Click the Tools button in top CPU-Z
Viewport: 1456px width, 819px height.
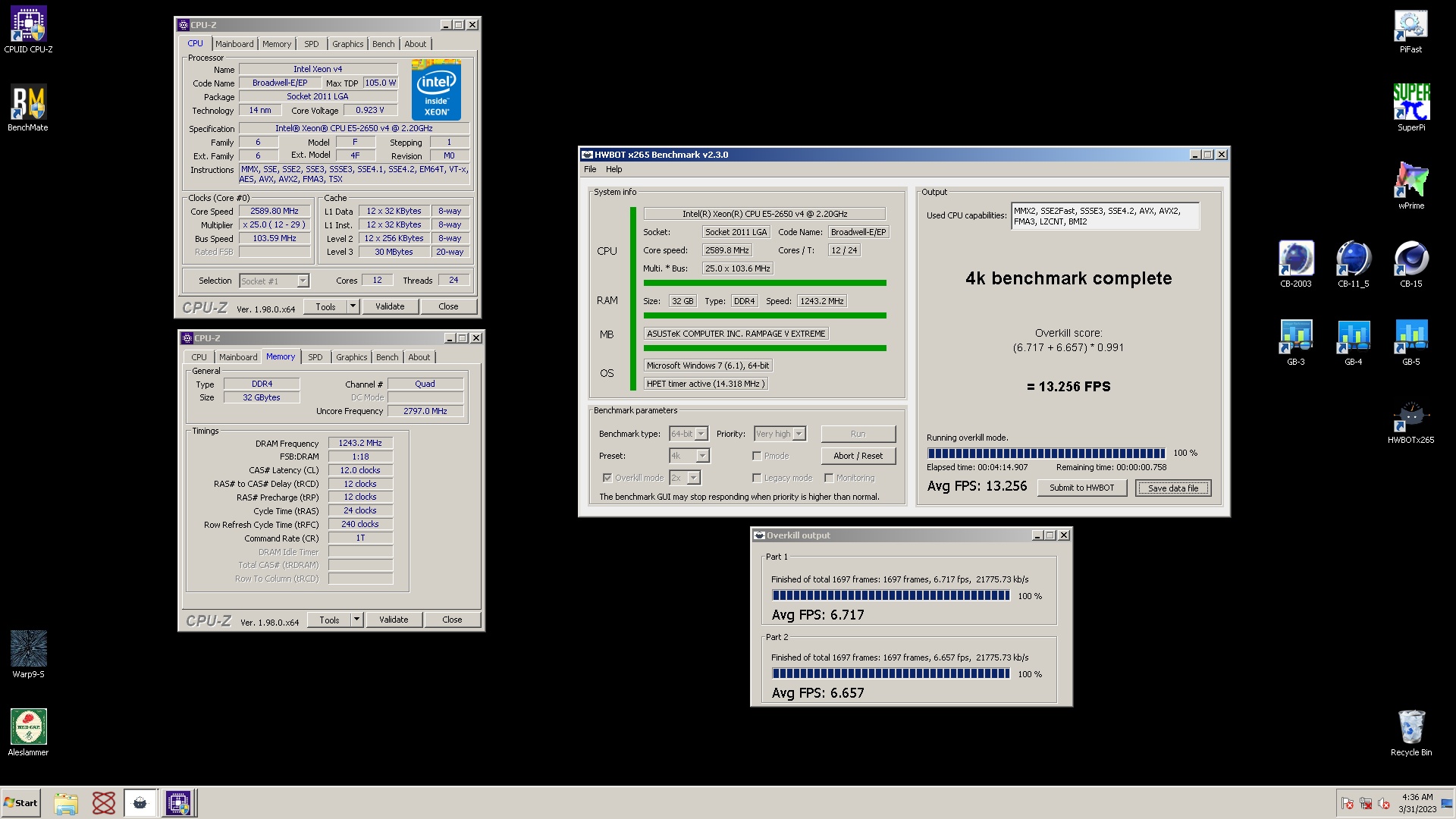(325, 306)
